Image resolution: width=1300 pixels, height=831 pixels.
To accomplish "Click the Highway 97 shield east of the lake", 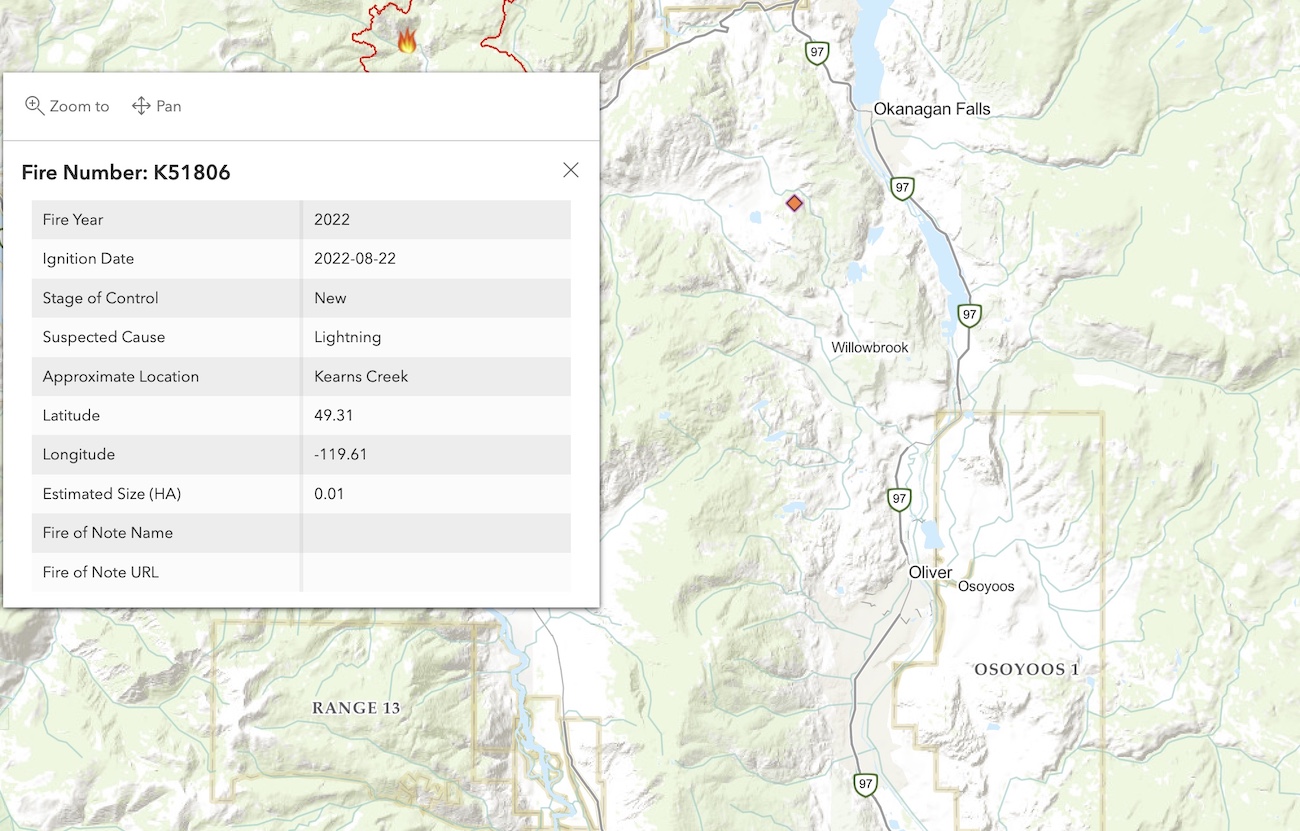I will point(902,188).
